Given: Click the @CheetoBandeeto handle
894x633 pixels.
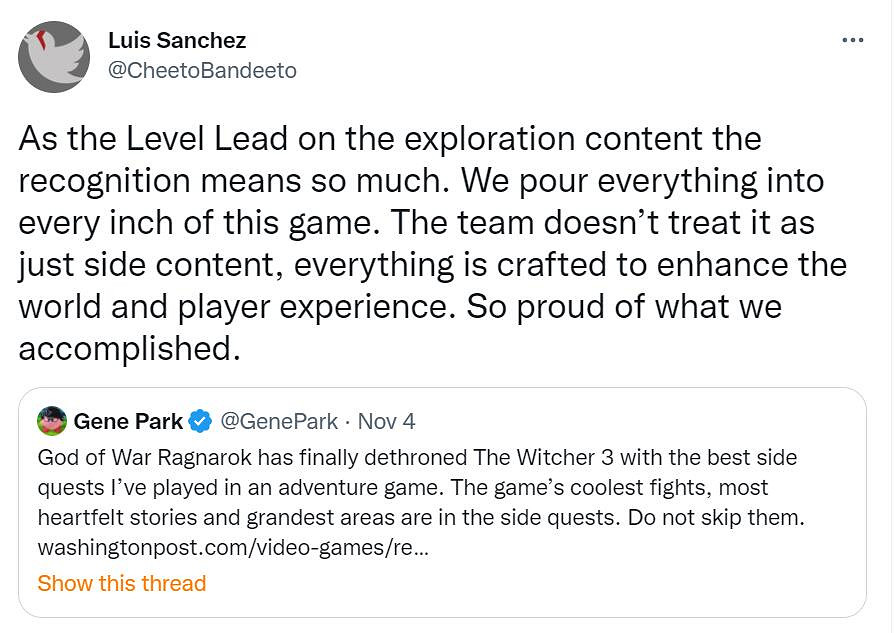Looking at the screenshot, I should (202, 71).
